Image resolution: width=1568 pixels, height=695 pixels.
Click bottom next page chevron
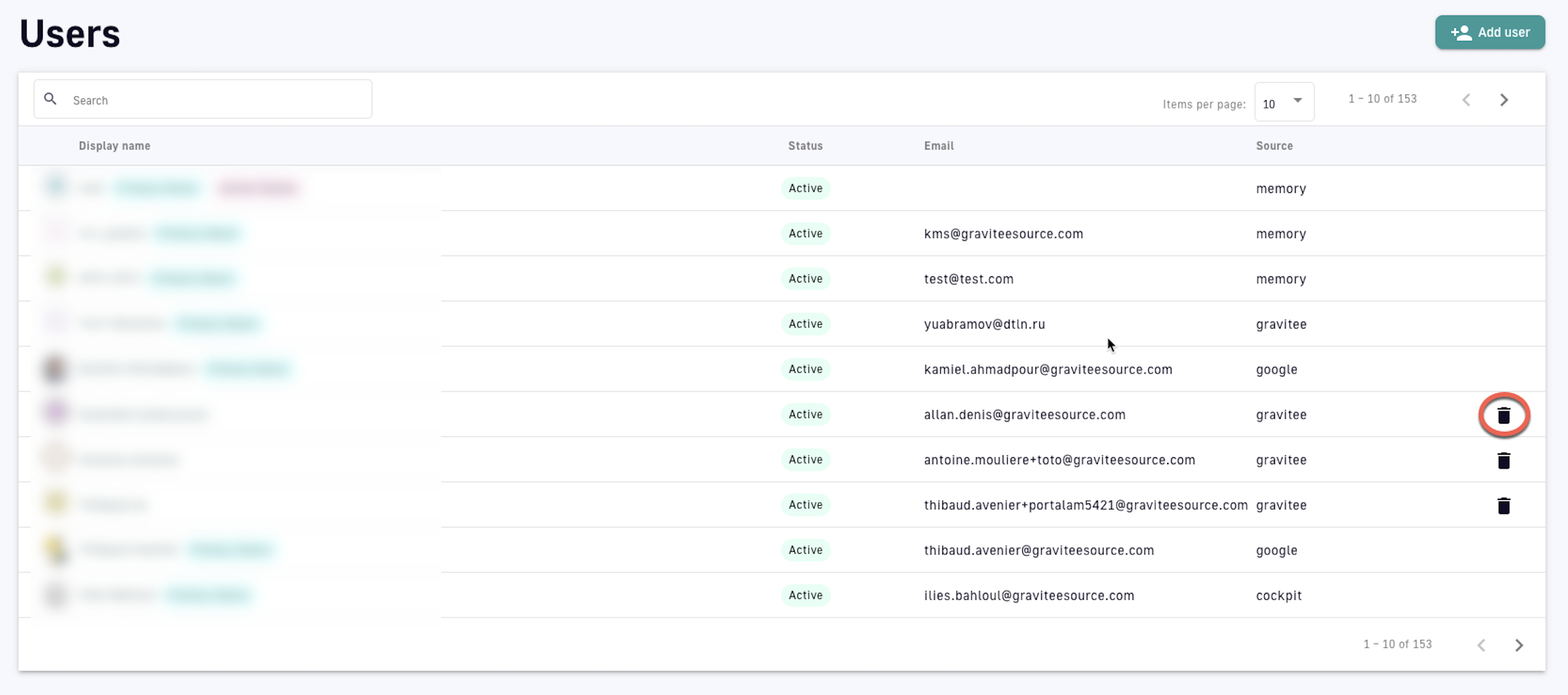(x=1519, y=645)
